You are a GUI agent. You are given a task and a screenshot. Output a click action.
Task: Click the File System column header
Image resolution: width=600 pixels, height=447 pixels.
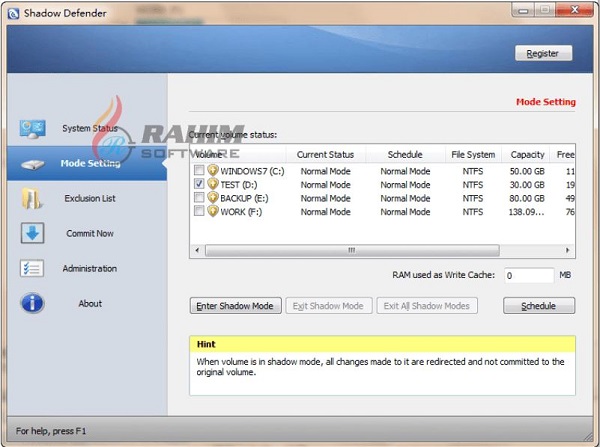click(473, 155)
